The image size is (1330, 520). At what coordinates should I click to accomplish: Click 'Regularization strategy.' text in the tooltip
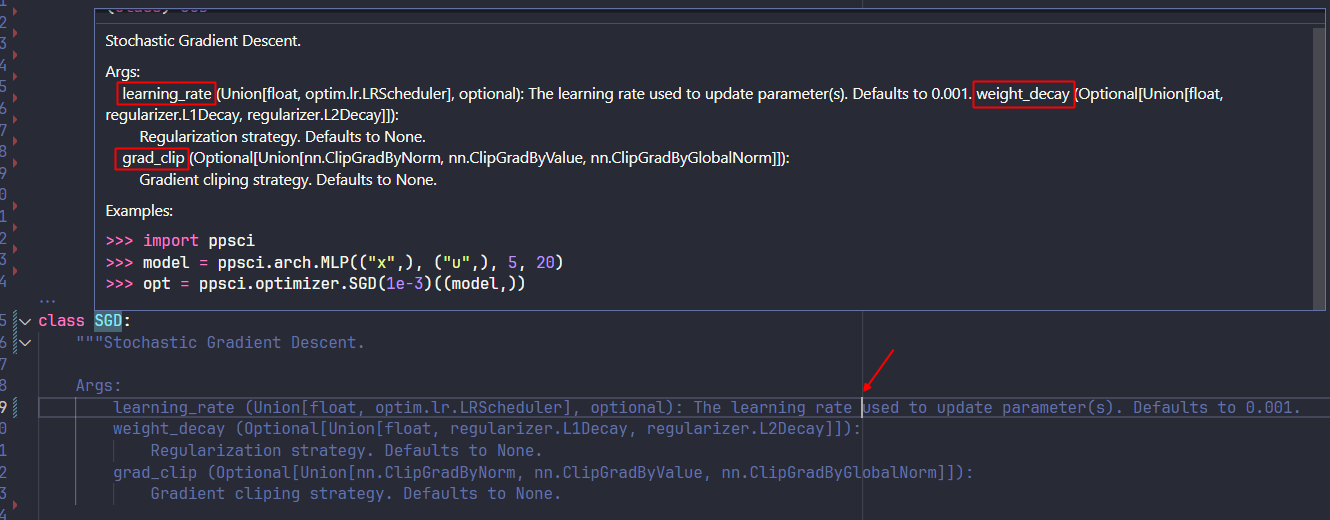[x=220, y=137]
